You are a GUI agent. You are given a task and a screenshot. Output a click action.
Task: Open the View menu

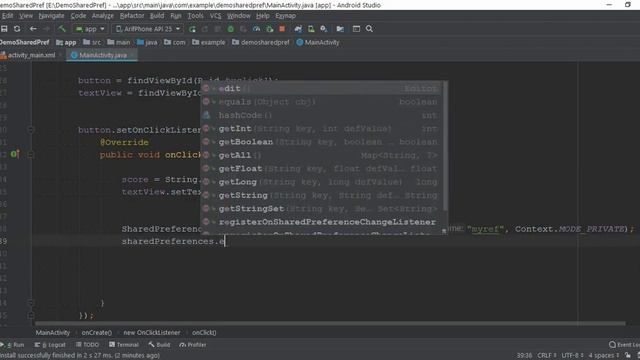[26, 16]
